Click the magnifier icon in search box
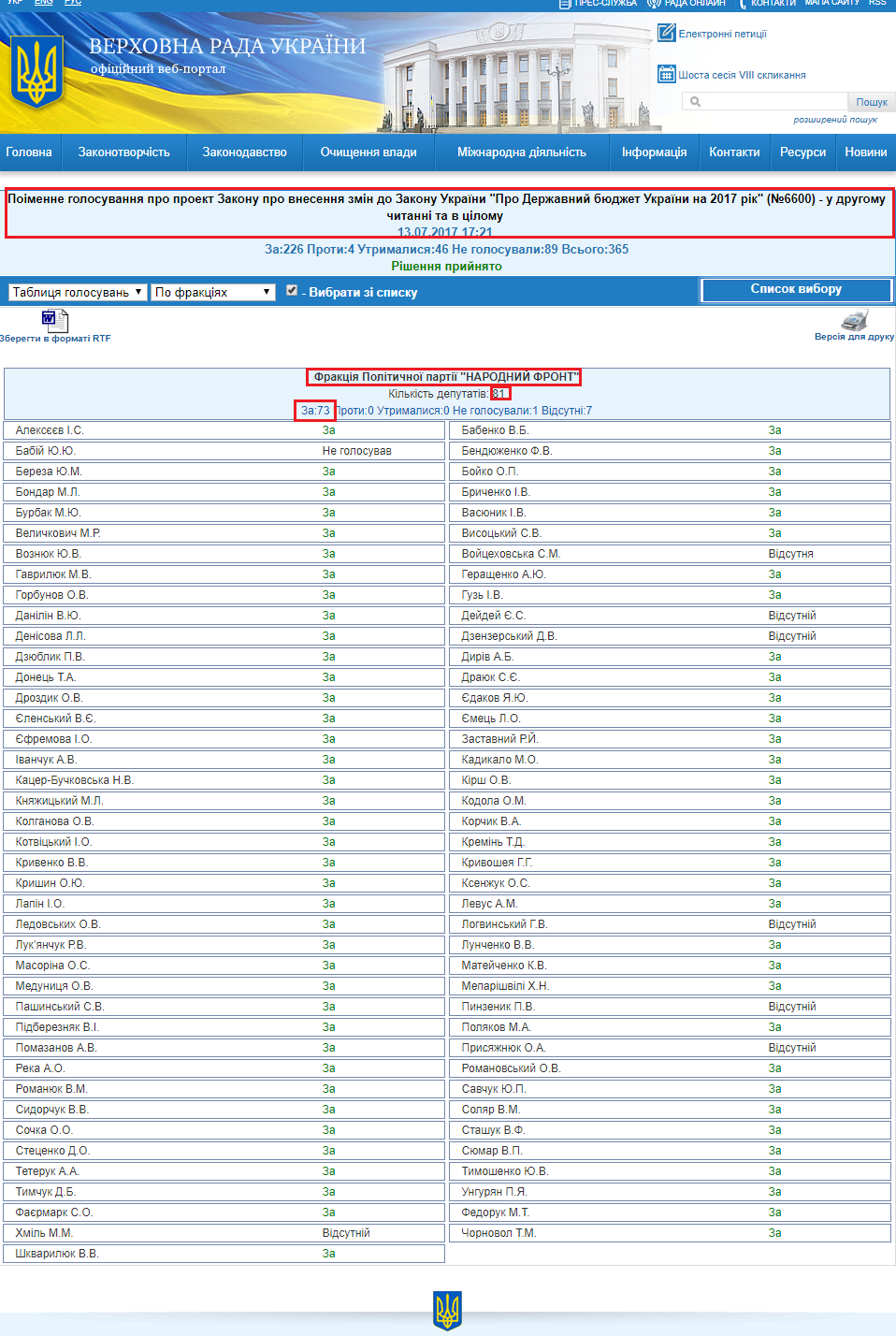Image resolution: width=896 pixels, height=1336 pixels. [x=695, y=102]
